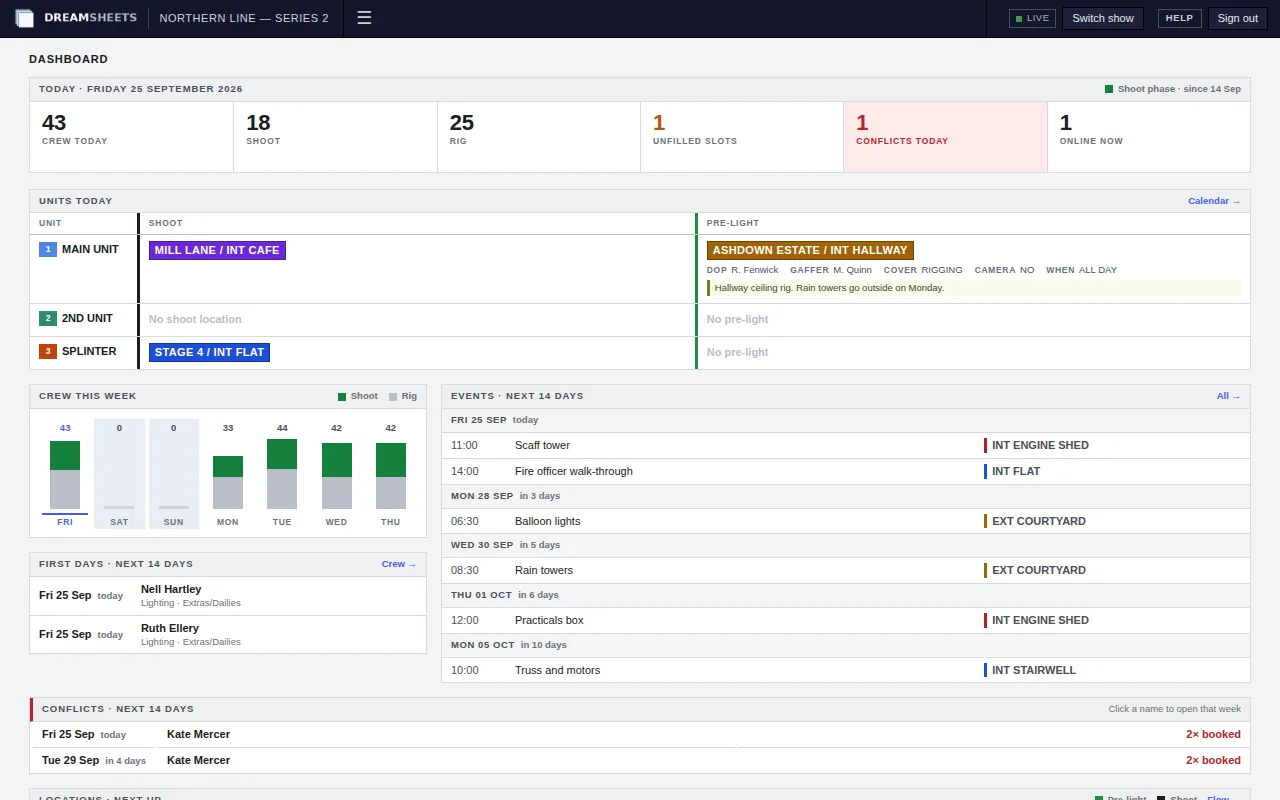Select the Unfilled Slots stat card

point(743,137)
